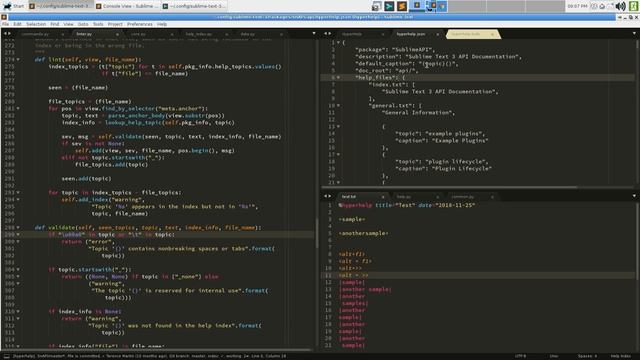The height and width of the screenshot is (360, 640).
Task: Switch to the Console View window in the taskbar
Action: coord(127,6)
